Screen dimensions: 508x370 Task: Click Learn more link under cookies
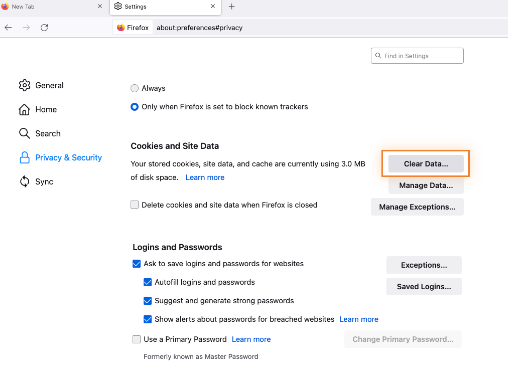[x=205, y=178]
